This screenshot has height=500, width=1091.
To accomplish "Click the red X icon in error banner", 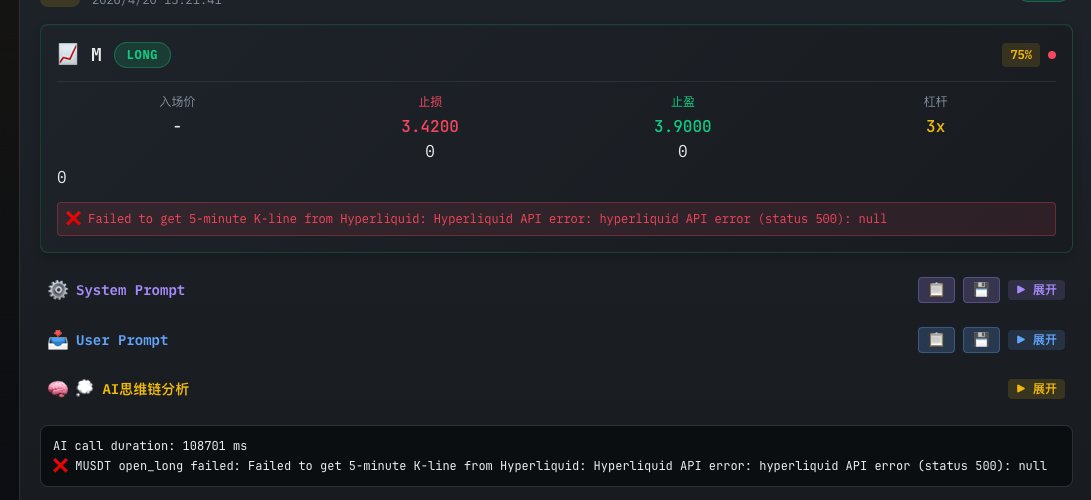I will pyautogui.click(x=73, y=218).
